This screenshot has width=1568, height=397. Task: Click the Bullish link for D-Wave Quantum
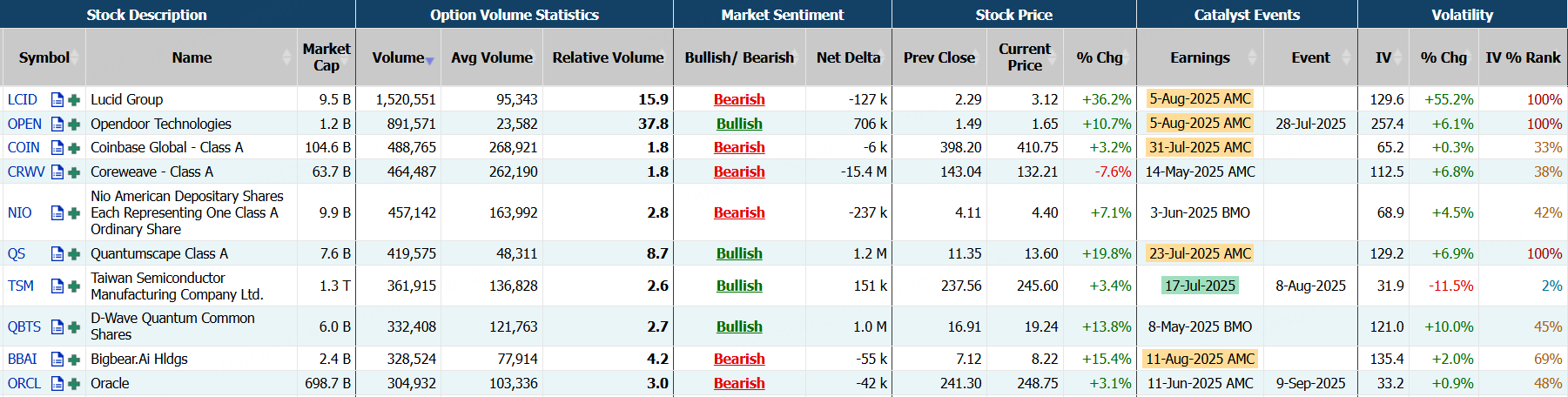[739, 326]
